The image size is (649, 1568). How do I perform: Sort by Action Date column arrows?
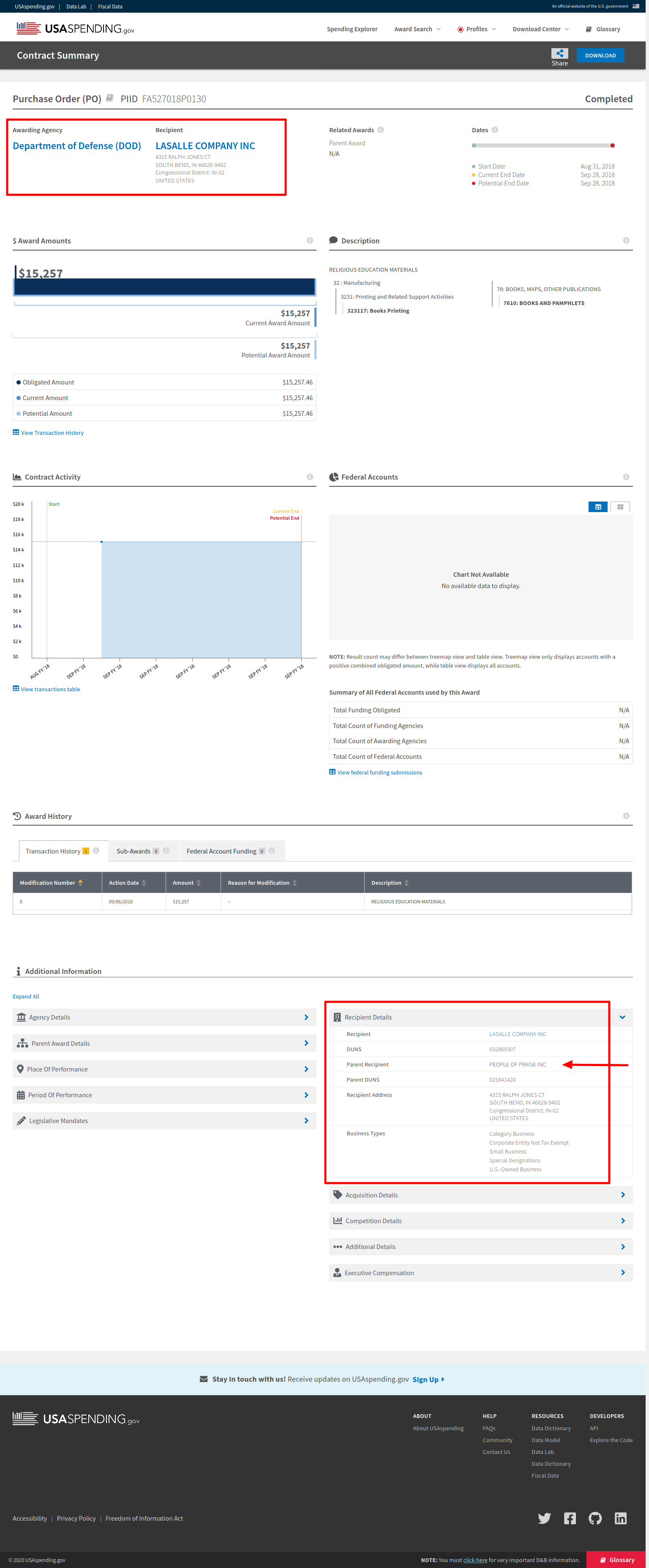144,883
